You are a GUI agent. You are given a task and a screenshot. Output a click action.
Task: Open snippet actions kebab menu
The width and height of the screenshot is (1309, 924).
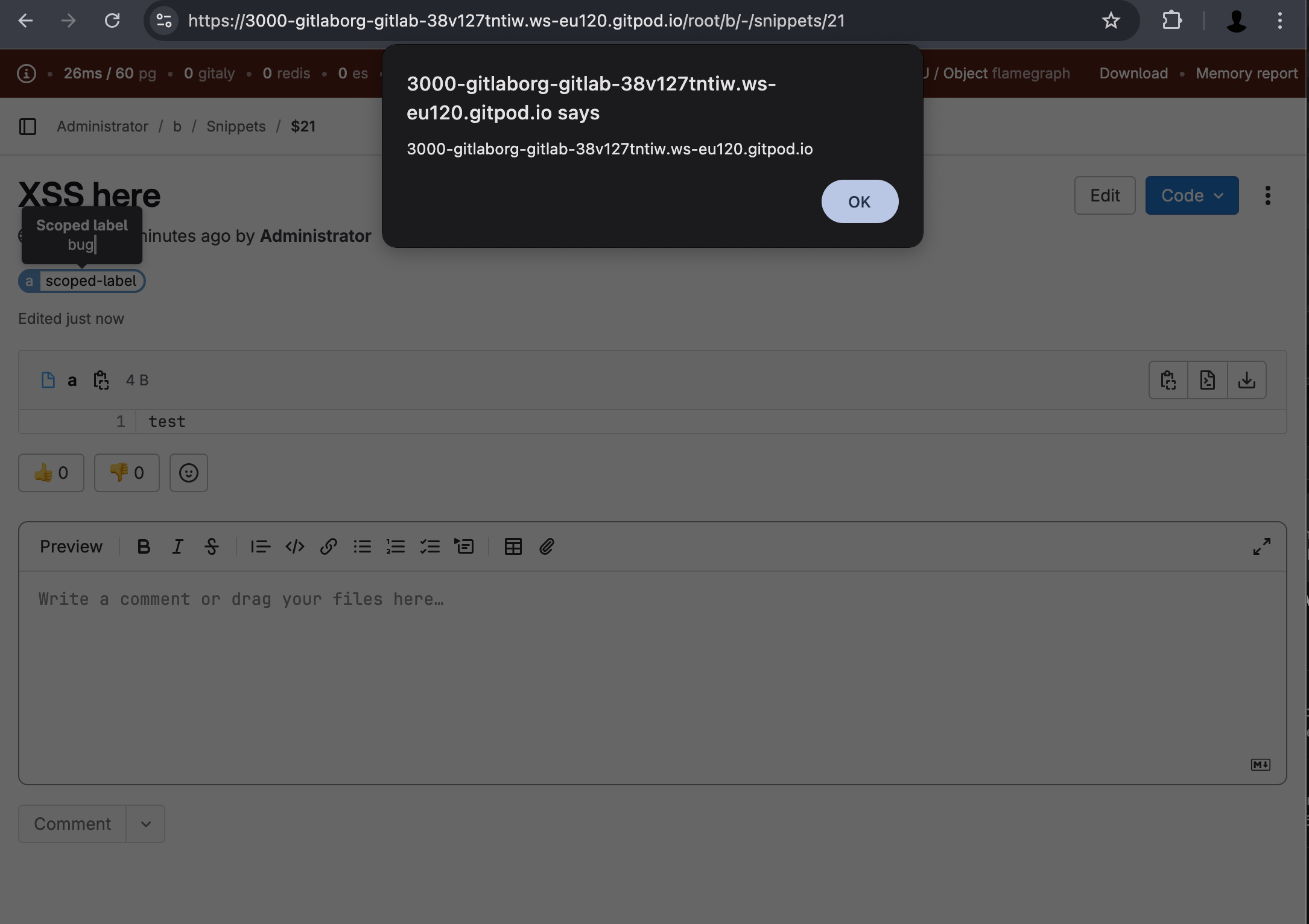[1267, 195]
